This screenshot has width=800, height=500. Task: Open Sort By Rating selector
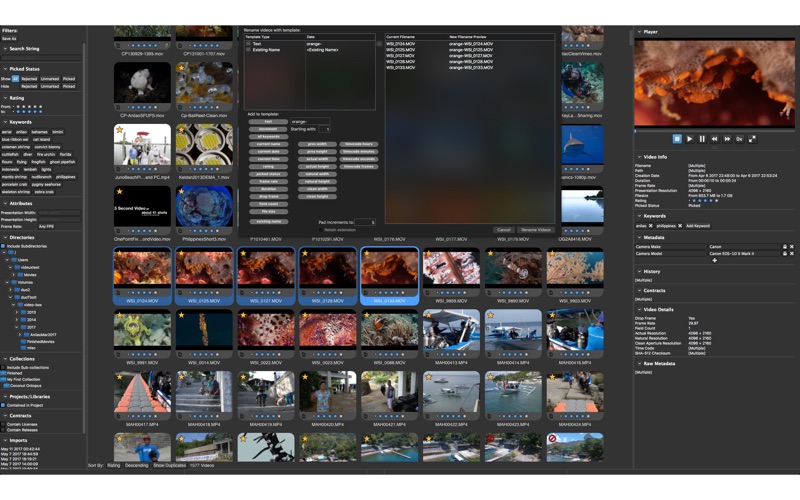pyautogui.click(x=114, y=465)
